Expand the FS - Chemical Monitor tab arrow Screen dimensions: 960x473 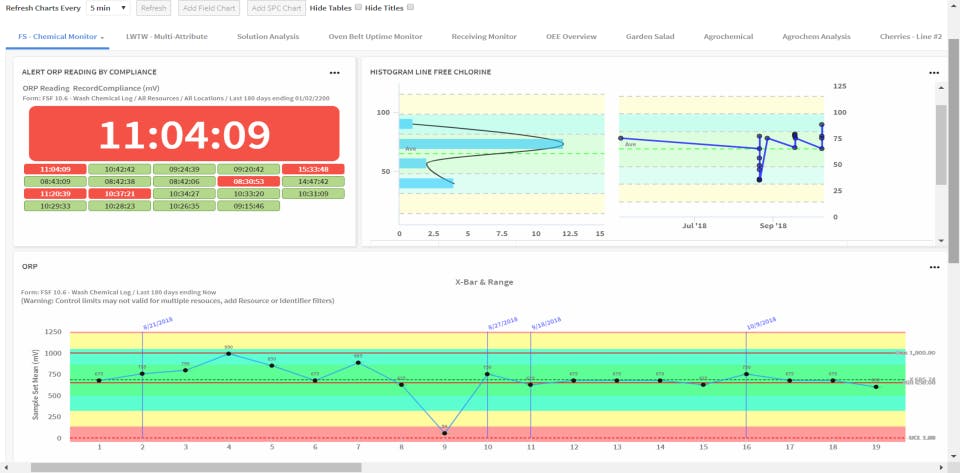[103, 37]
